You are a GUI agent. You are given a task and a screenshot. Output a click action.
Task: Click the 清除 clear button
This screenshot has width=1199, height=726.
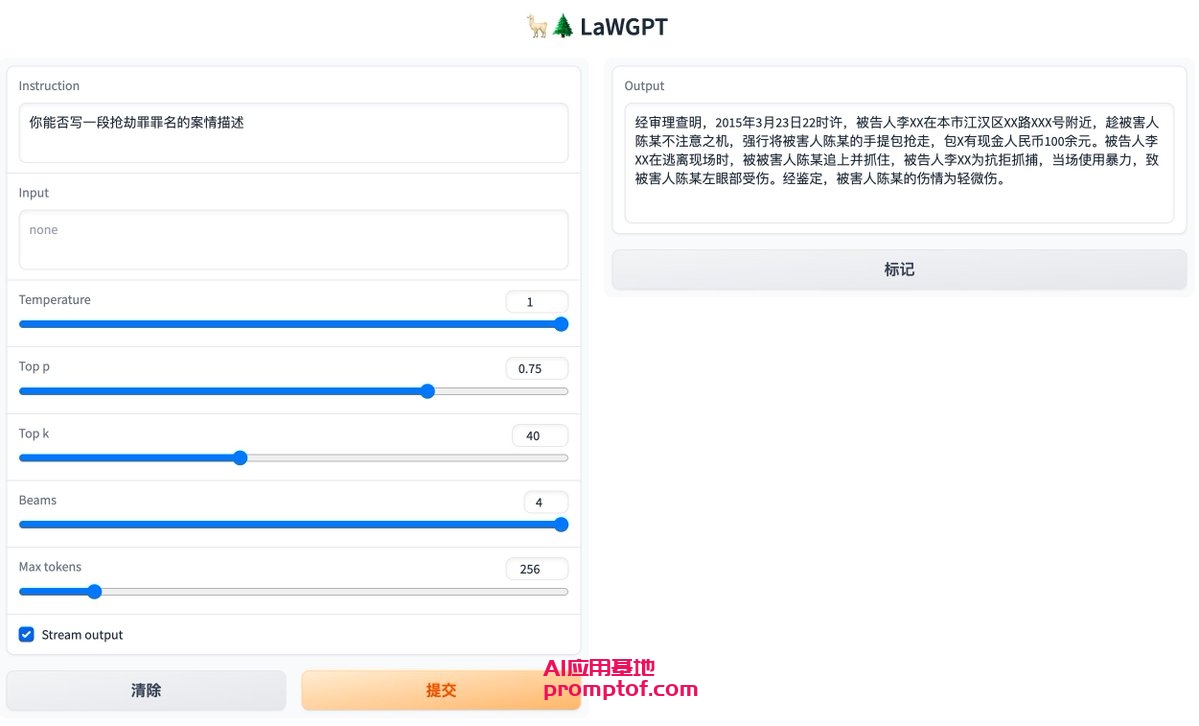[x=146, y=690]
